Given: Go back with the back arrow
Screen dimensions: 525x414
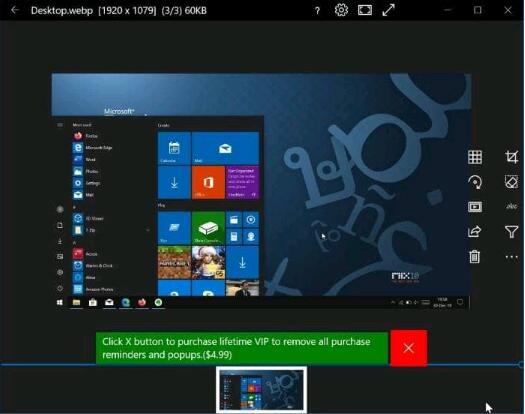Looking at the screenshot, I should click(15, 10).
